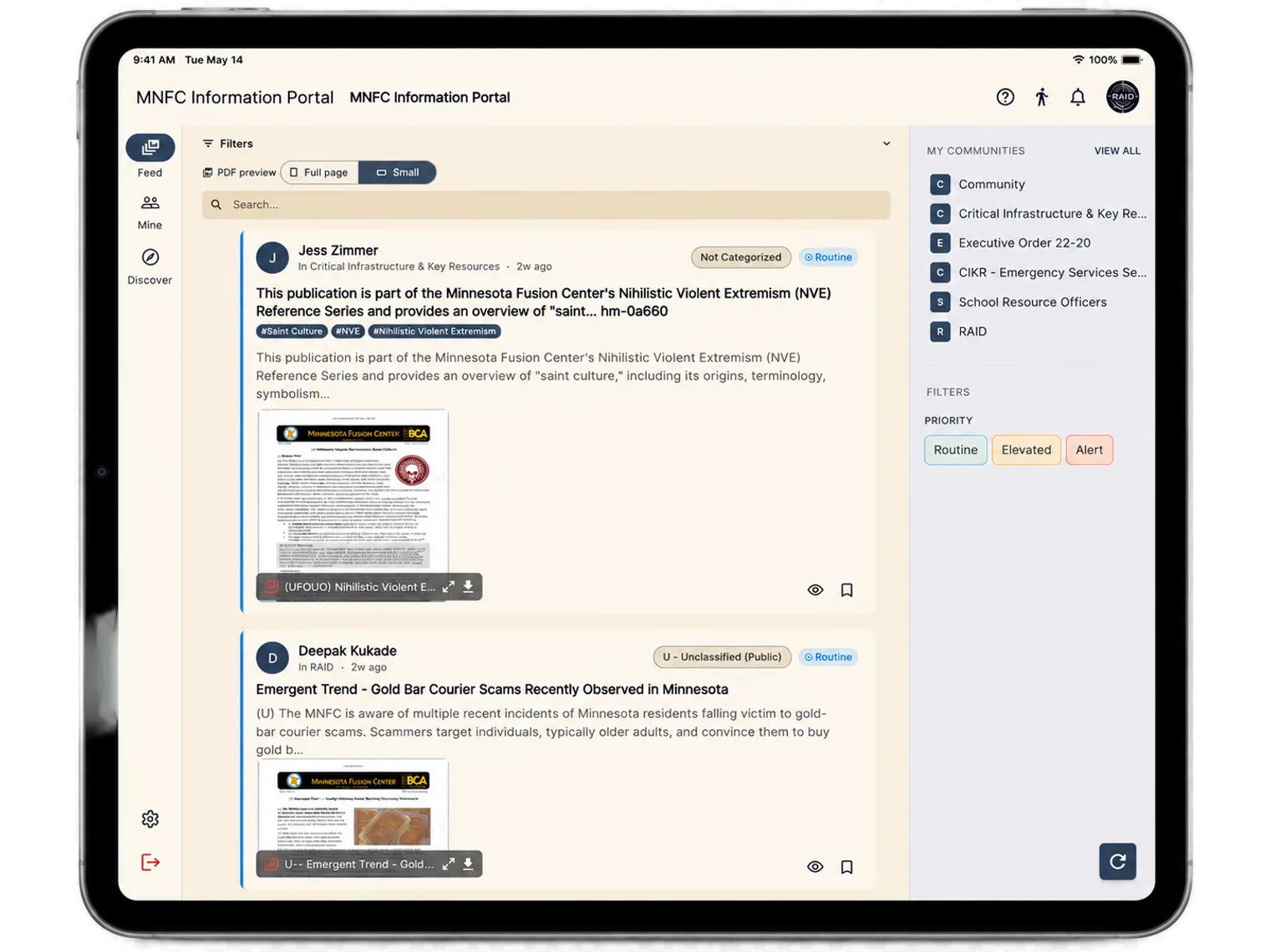
Task: Click the Filters funnel icon
Action: pos(208,144)
